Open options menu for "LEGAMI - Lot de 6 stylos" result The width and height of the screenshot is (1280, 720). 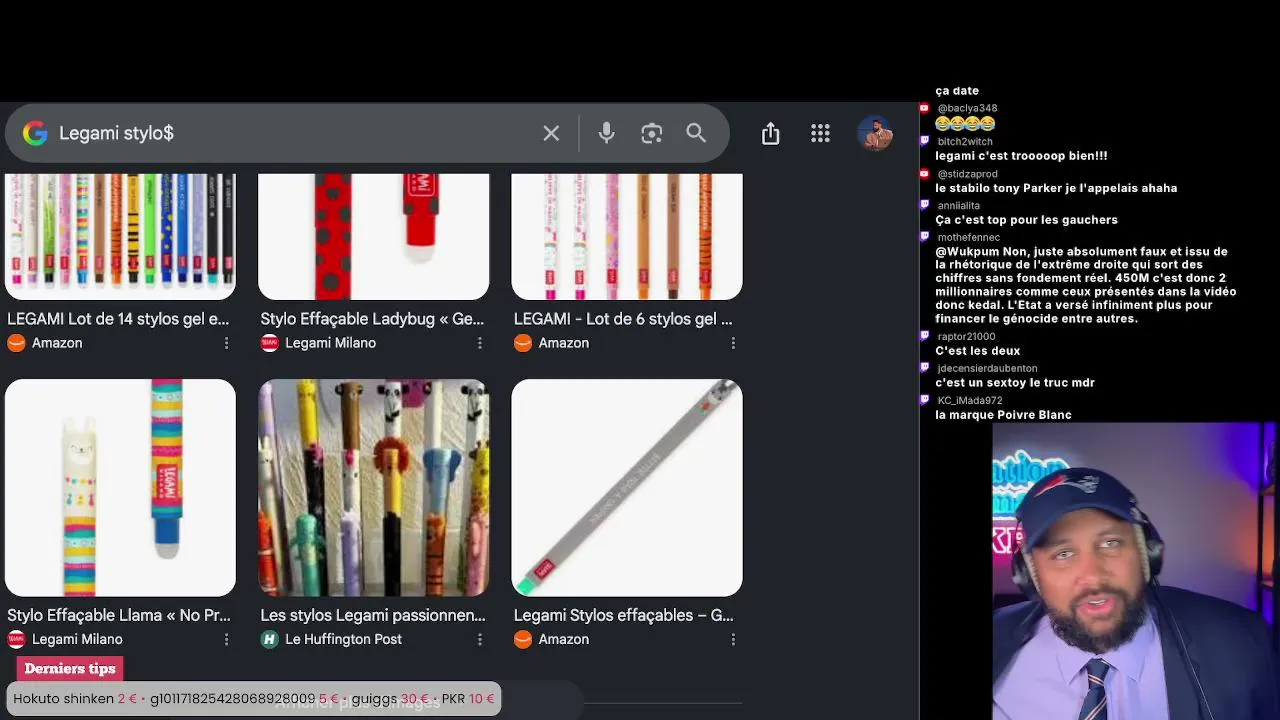[733, 343]
